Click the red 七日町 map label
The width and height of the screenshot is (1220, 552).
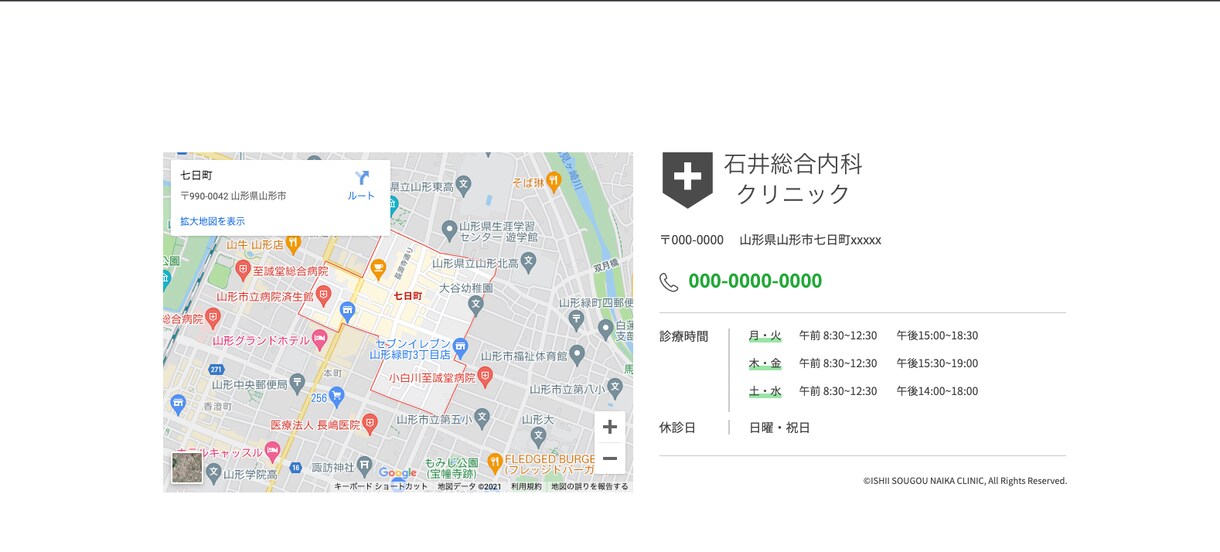tap(407, 296)
